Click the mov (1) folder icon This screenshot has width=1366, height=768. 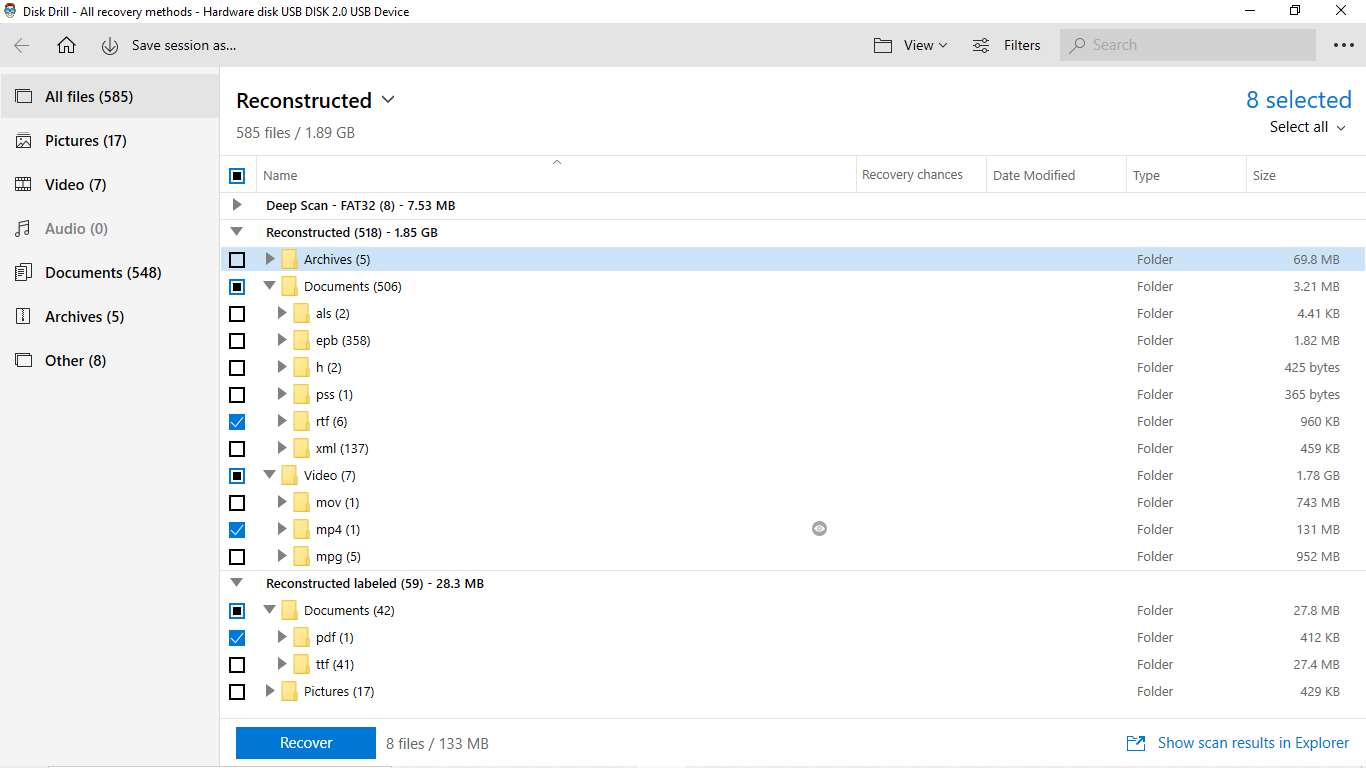(x=301, y=502)
